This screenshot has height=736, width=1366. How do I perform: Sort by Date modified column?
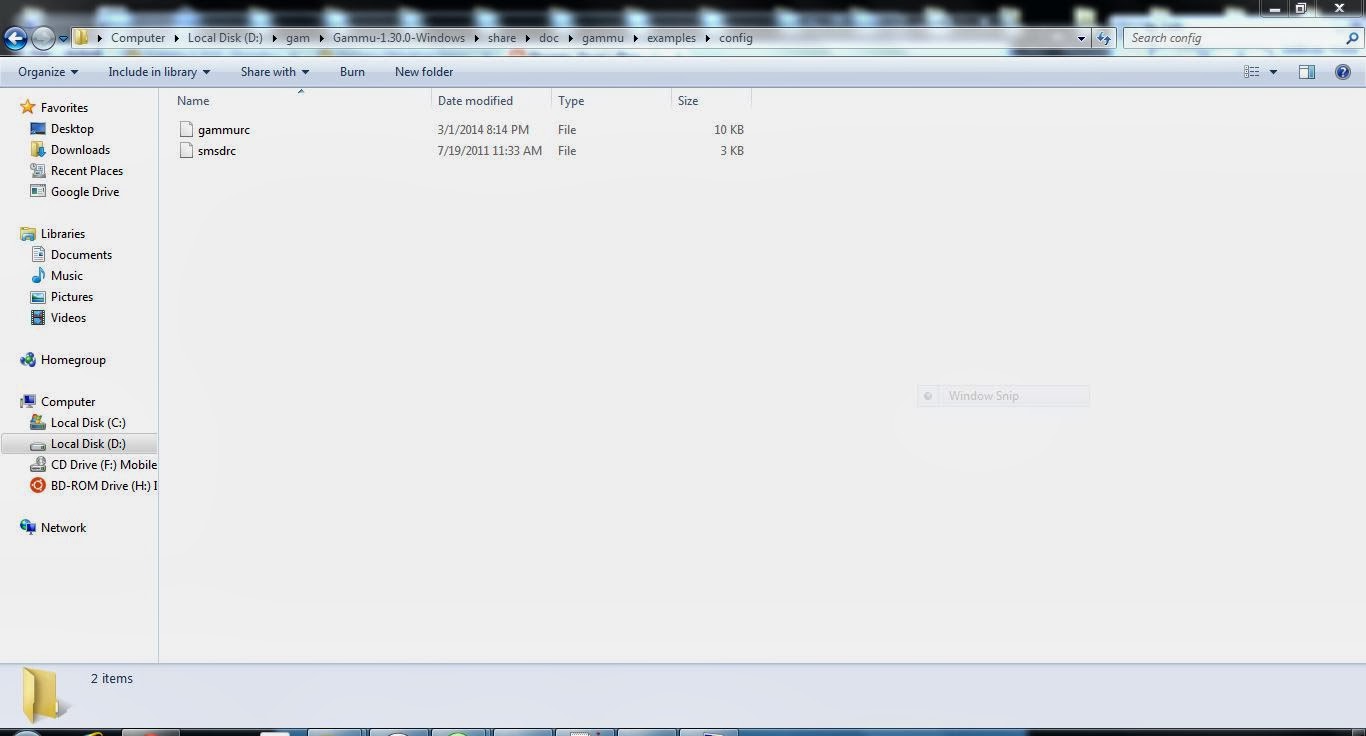[491, 101]
